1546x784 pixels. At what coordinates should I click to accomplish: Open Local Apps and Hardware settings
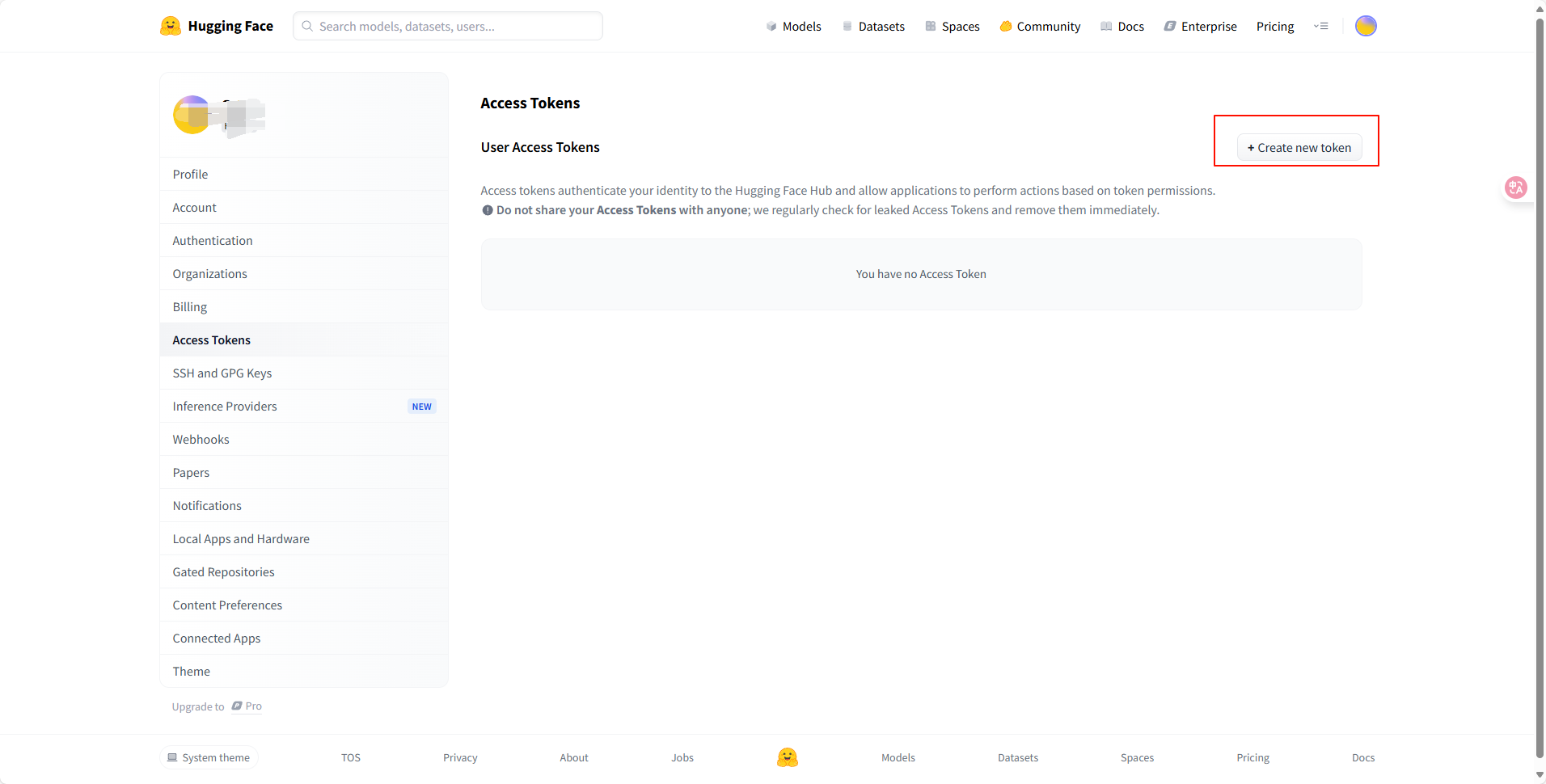click(304, 538)
